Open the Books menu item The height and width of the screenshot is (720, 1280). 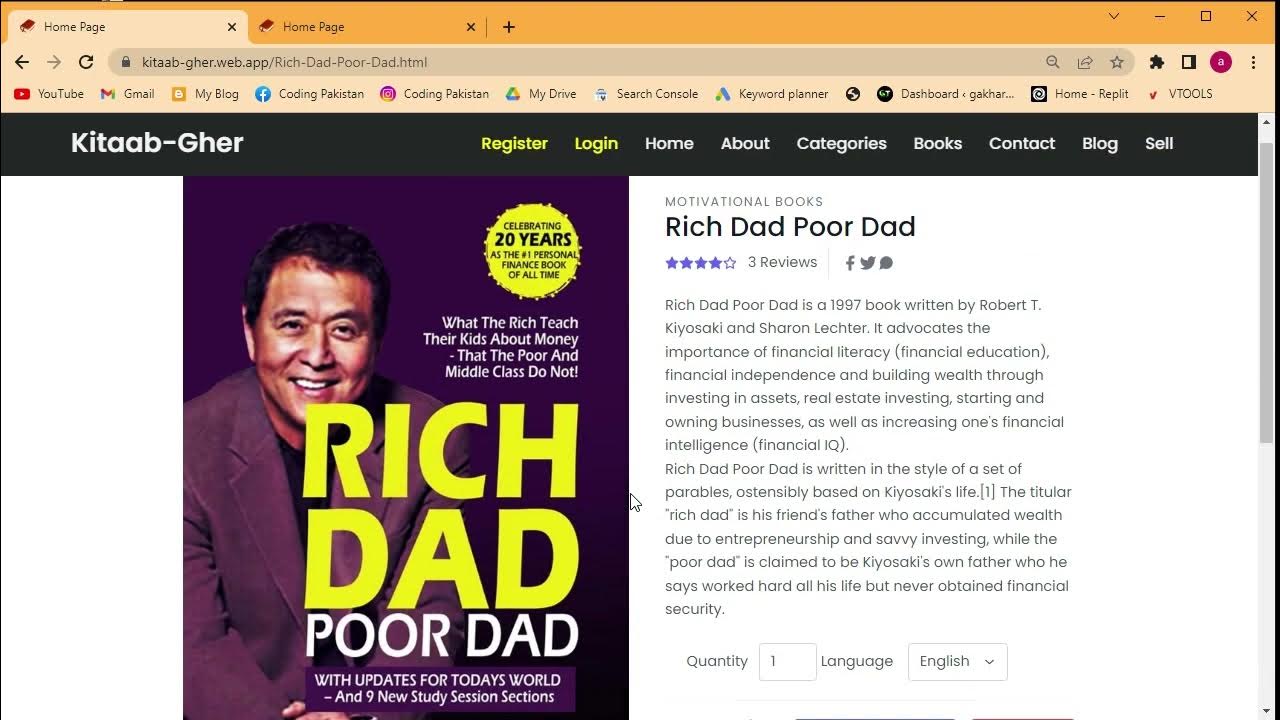(x=938, y=144)
